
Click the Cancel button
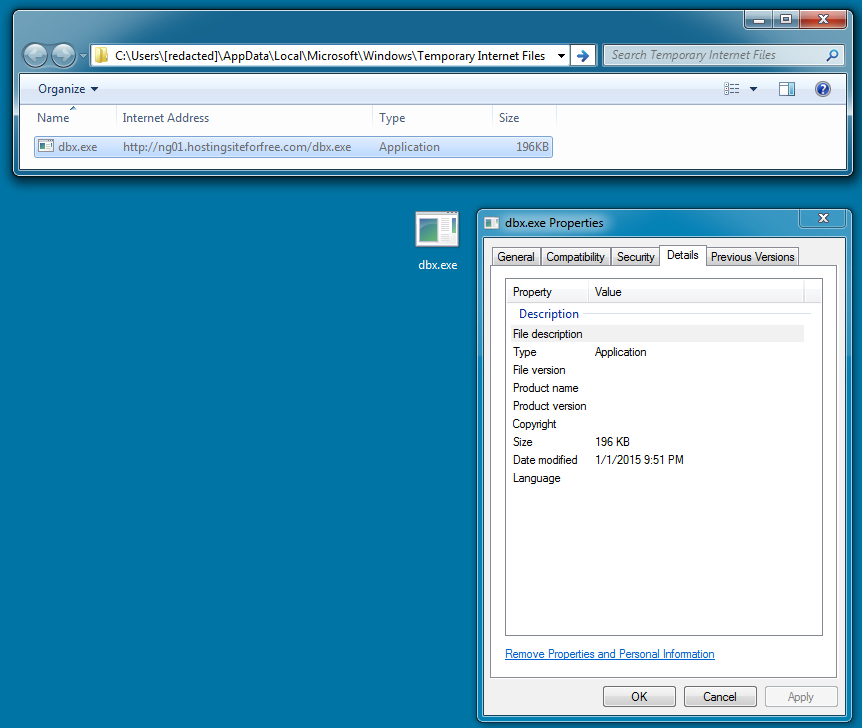[719, 697]
